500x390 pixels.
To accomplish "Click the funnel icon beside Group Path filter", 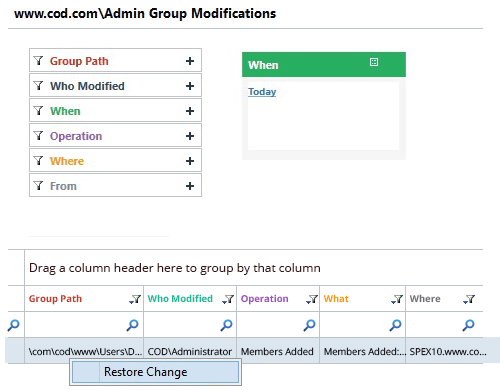I will tap(39, 61).
